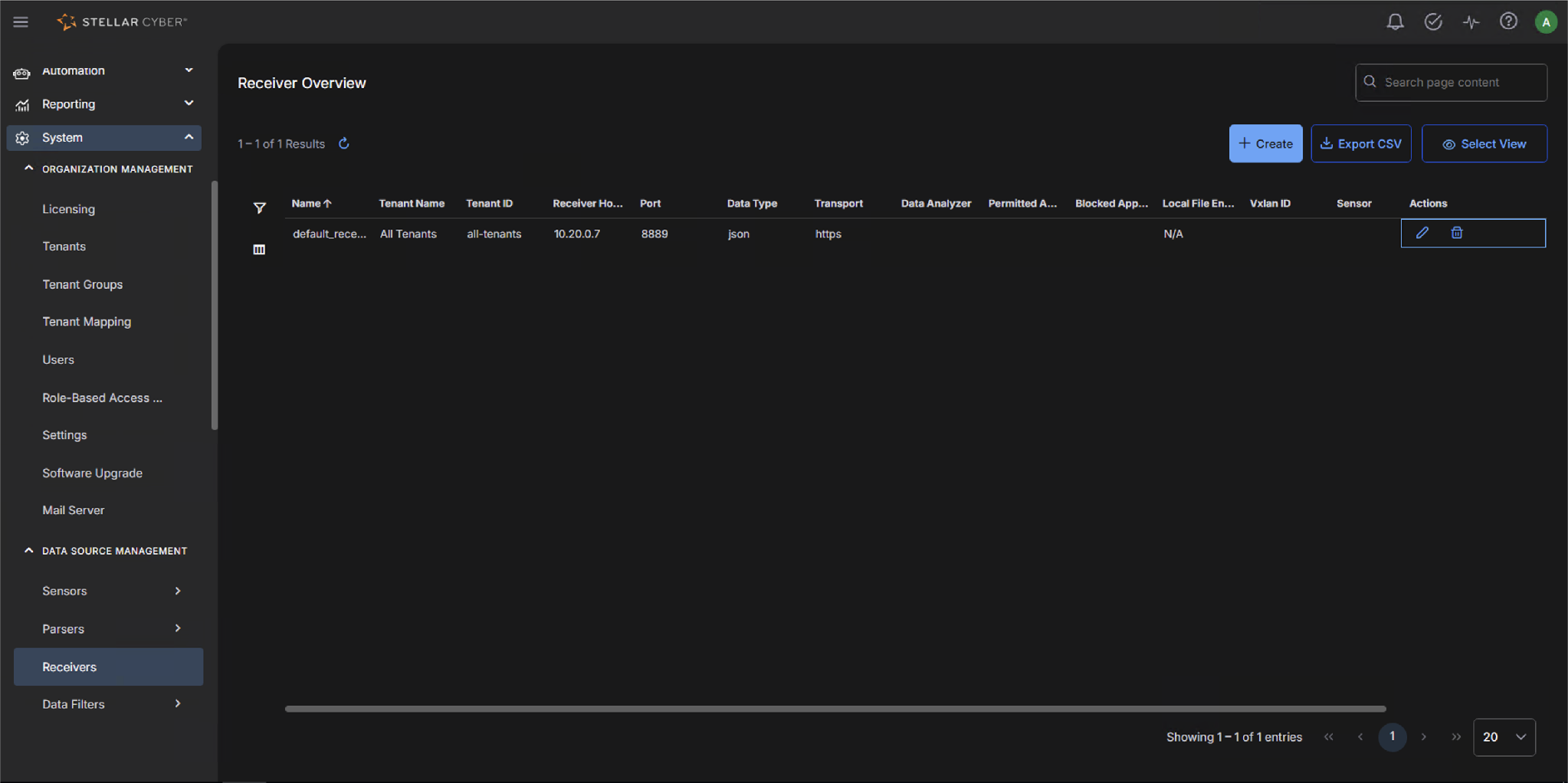
Task: Open the notifications bell
Action: [1395, 22]
